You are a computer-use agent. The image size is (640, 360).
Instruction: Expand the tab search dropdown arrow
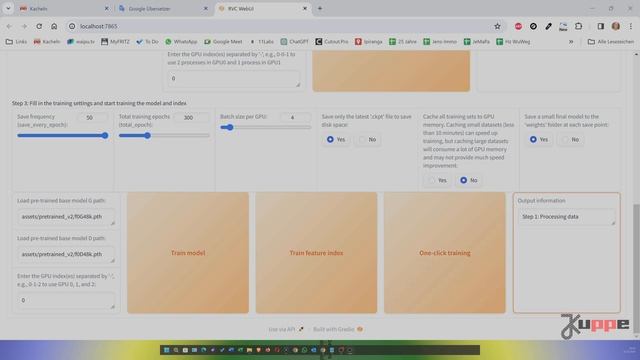coord(8,8)
